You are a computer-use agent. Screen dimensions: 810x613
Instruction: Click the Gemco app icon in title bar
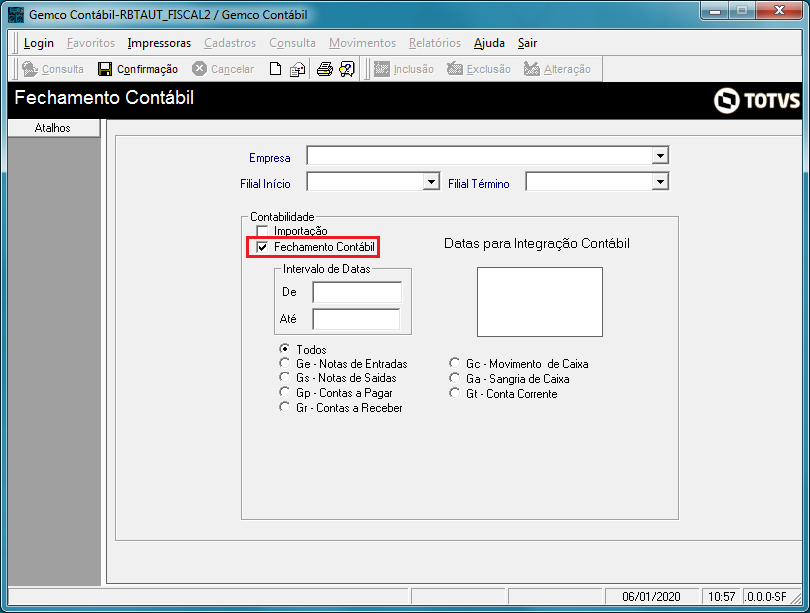(x=16, y=14)
